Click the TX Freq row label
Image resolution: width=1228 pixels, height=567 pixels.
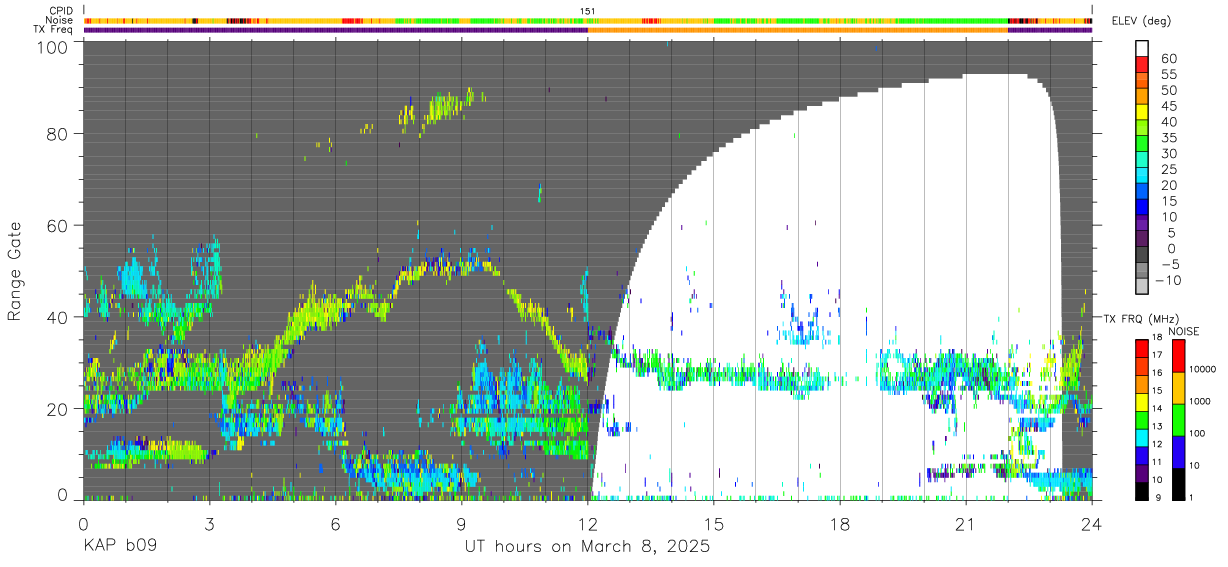click(x=54, y=29)
